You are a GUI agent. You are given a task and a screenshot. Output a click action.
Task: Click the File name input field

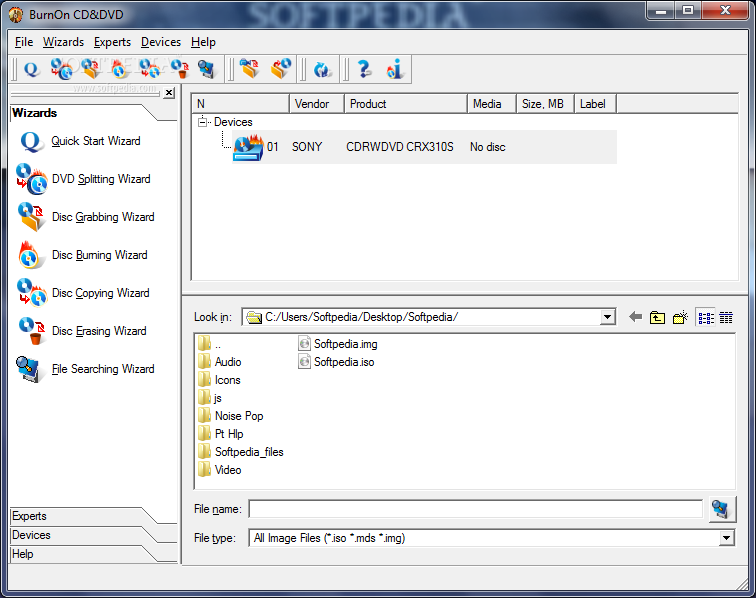(x=475, y=509)
